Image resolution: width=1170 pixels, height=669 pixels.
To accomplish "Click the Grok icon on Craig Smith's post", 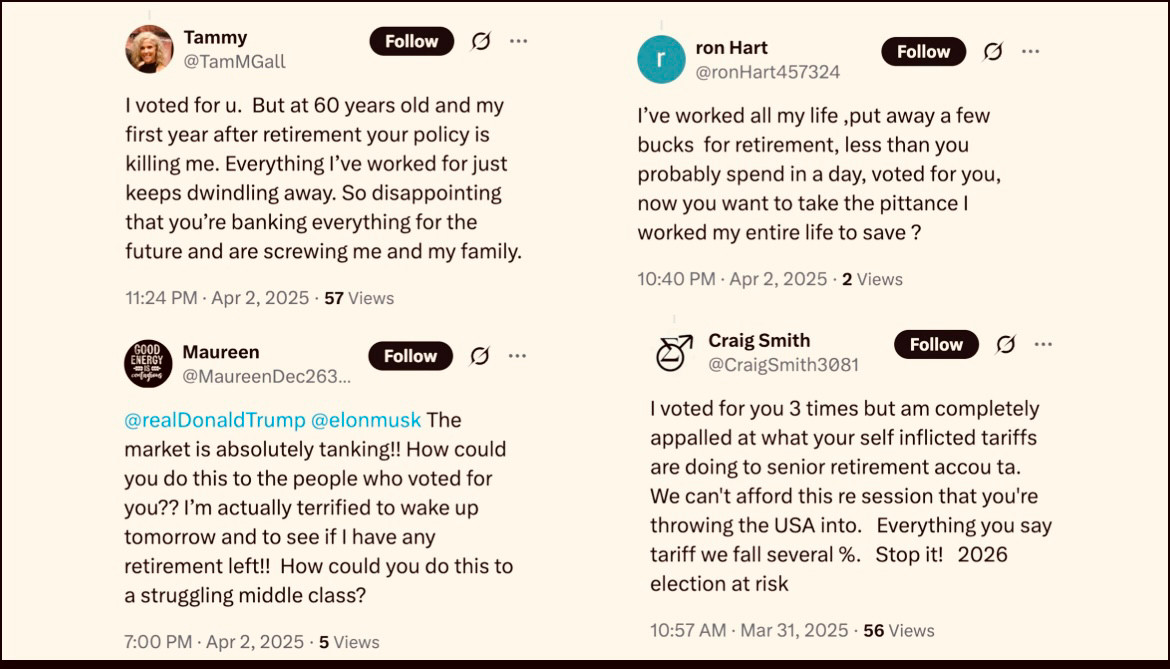I will (1005, 344).
